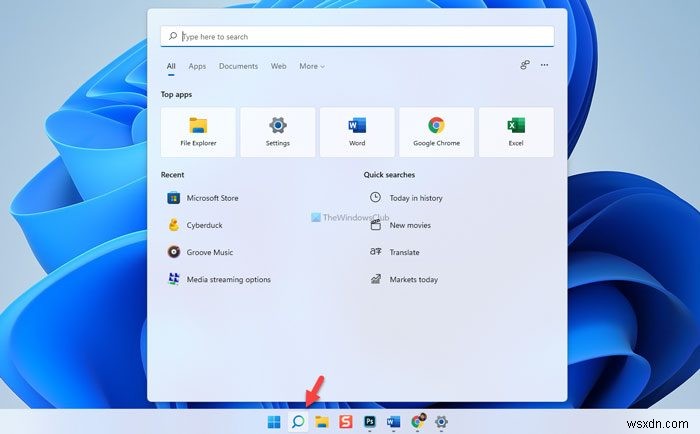Focus the Type here to search box

pyautogui.click(x=357, y=36)
